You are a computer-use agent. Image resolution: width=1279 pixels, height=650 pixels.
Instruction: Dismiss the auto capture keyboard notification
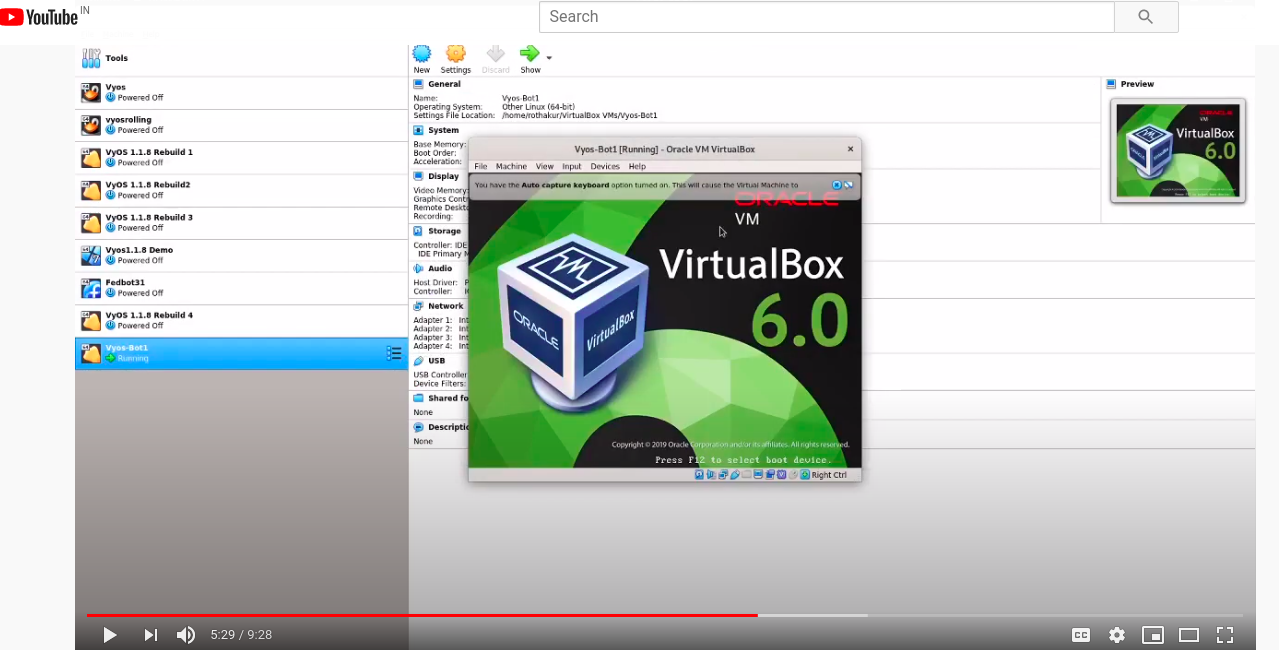(837, 185)
